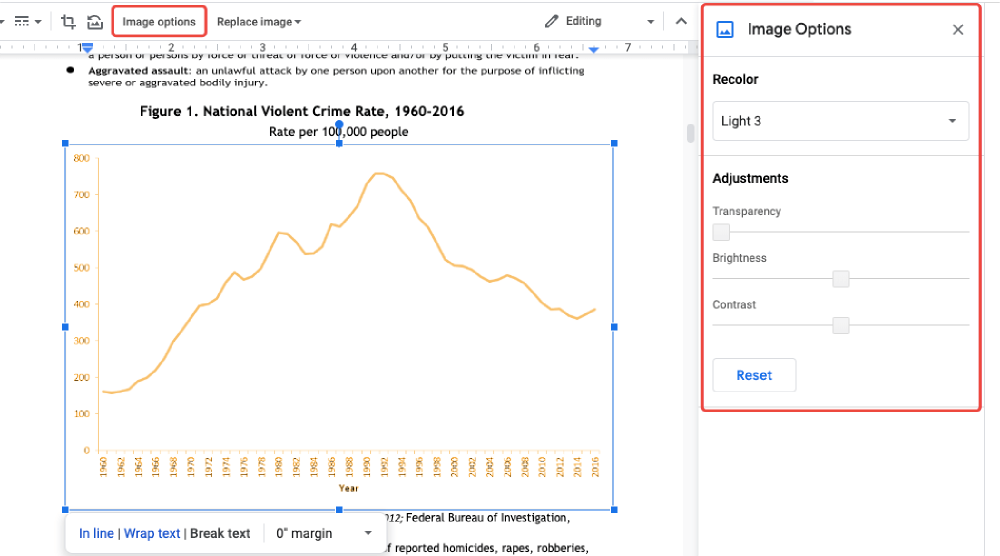Choose Wrap text option

[x=152, y=534]
